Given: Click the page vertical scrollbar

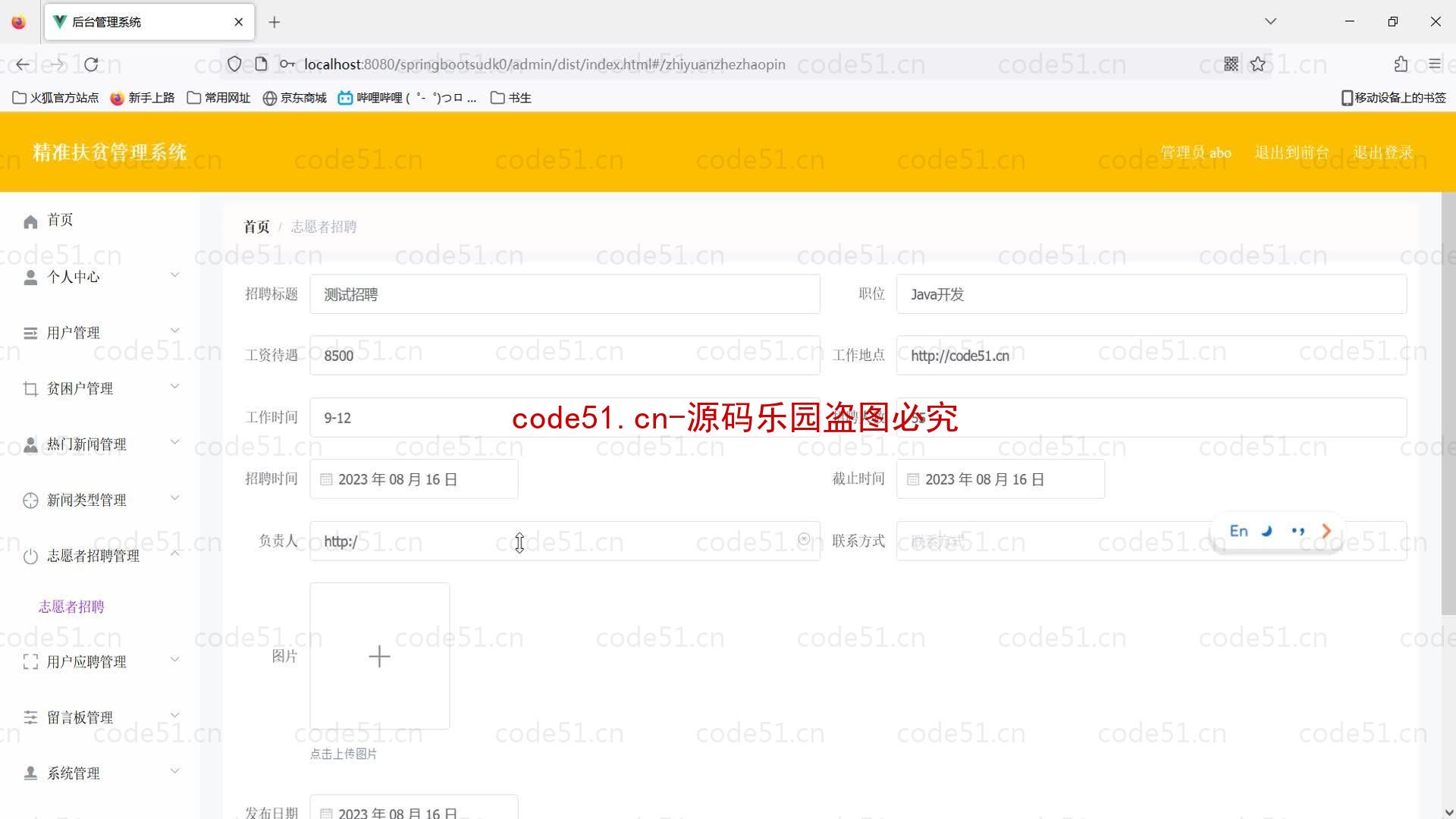Looking at the screenshot, I should coord(1448,403).
